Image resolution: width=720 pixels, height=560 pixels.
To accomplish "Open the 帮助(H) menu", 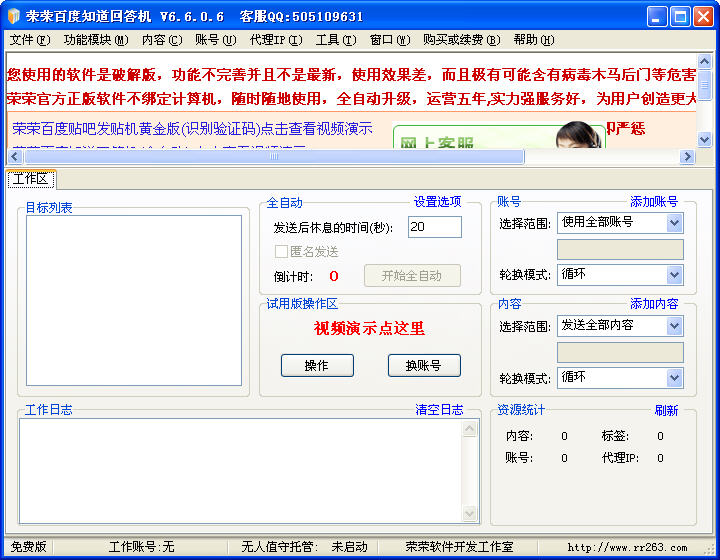I will (x=534, y=40).
